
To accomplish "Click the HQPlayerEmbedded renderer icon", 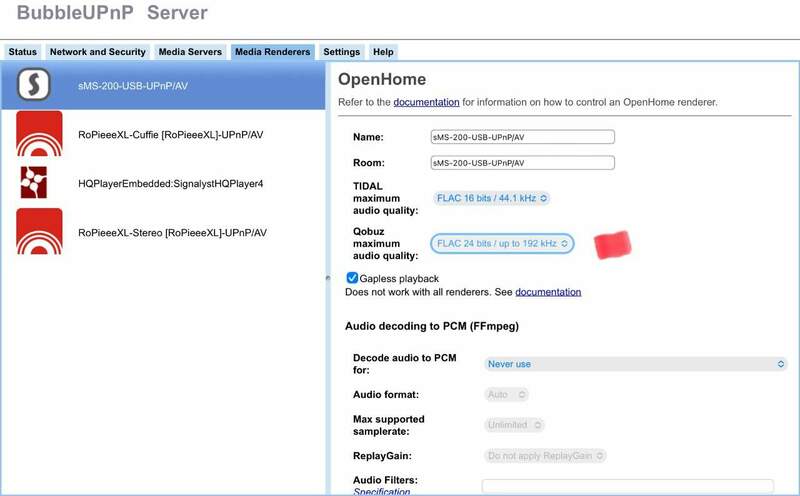I will pos(34,182).
